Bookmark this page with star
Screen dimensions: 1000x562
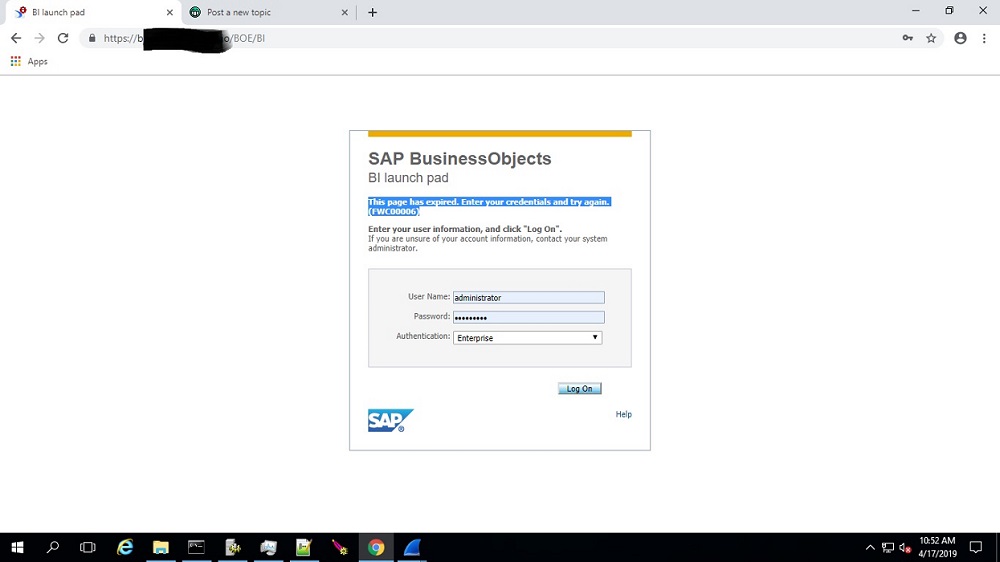(x=931, y=38)
